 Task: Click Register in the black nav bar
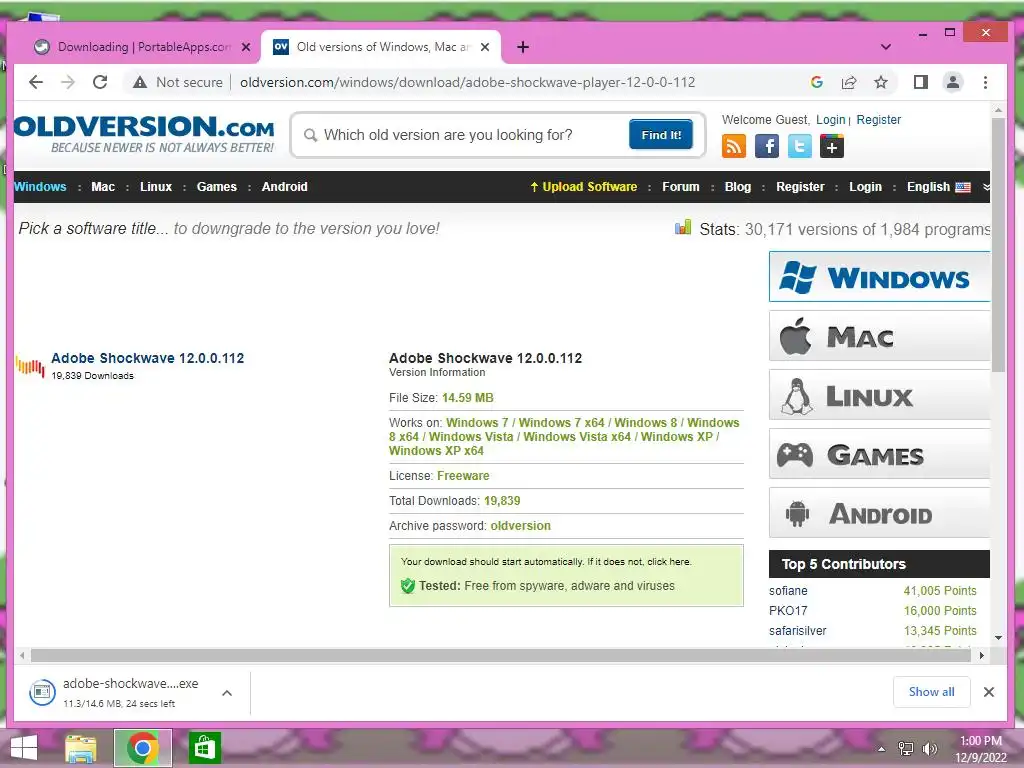(x=800, y=187)
